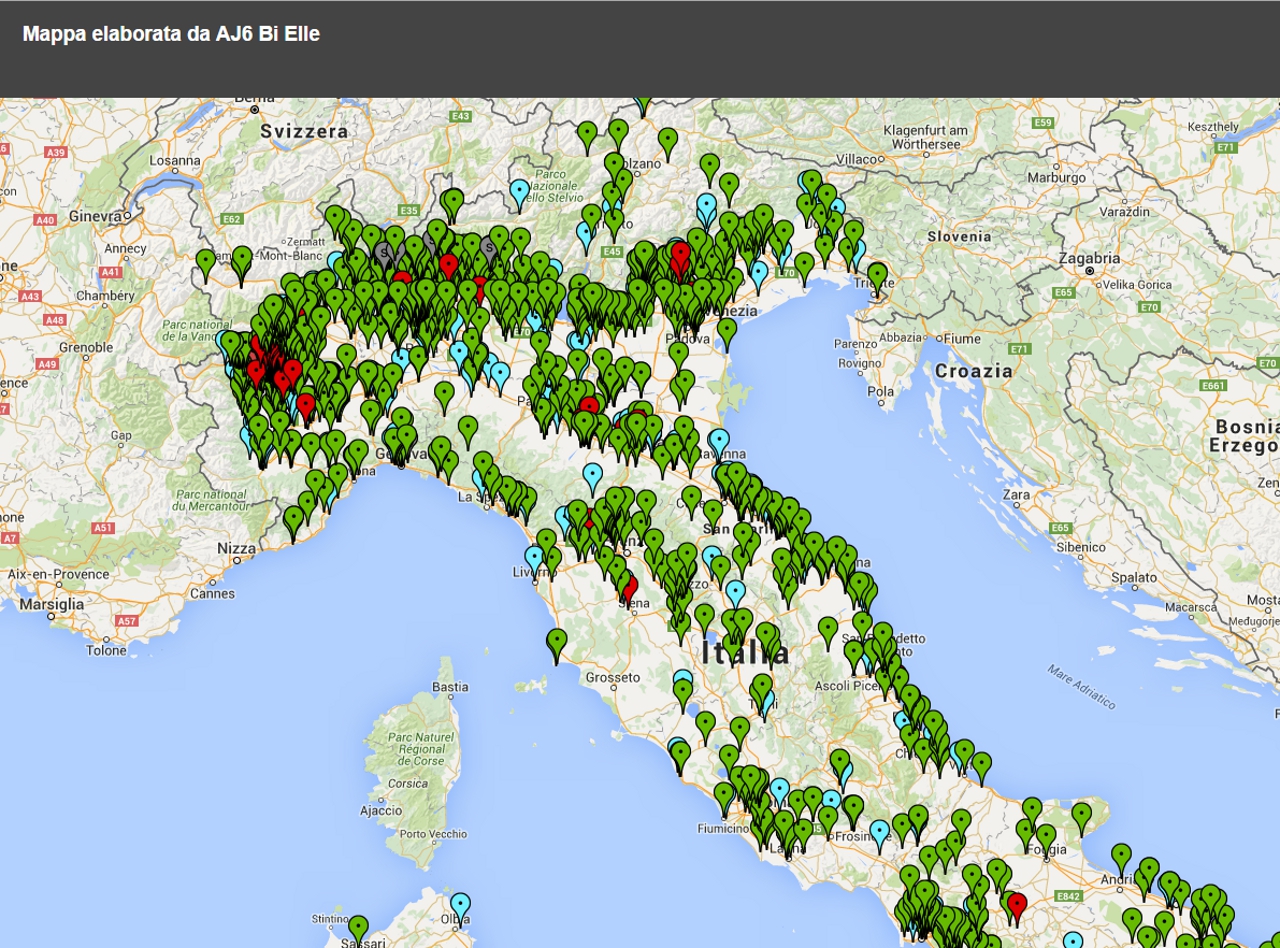Image resolution: width=1280 pixels, height=948 pixels.
Task: Click the 'Mare Adriatico' sea label
Action: tap(1081, 687)
